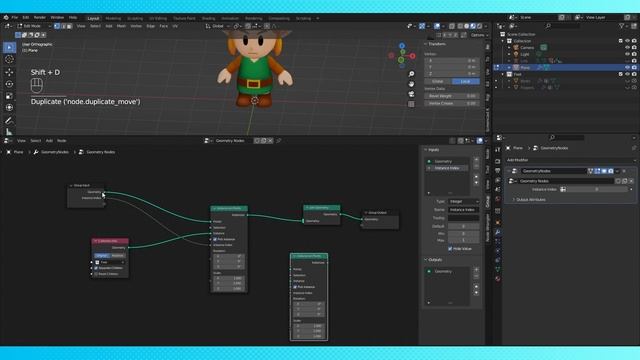Enable edge select mode
640x360 pixels.
pos(63,26)
